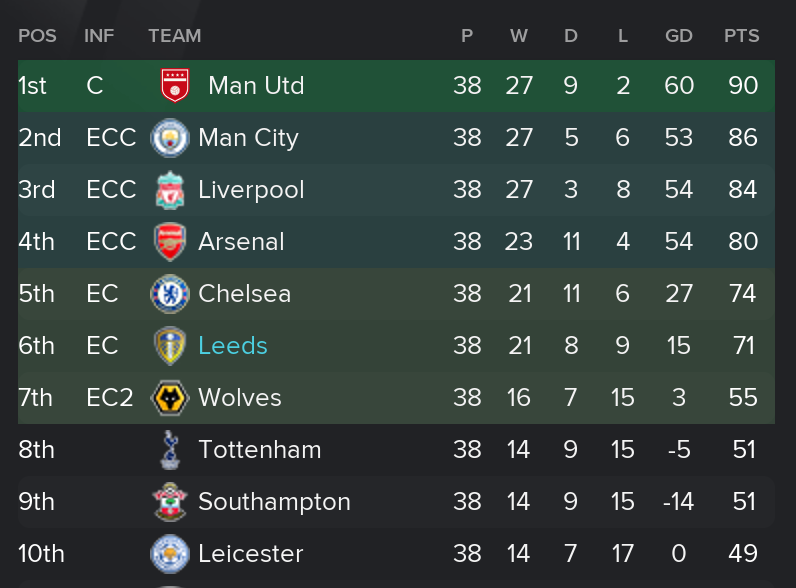
Task: Open the Man Utd team page
Action: tap(256, 86)
